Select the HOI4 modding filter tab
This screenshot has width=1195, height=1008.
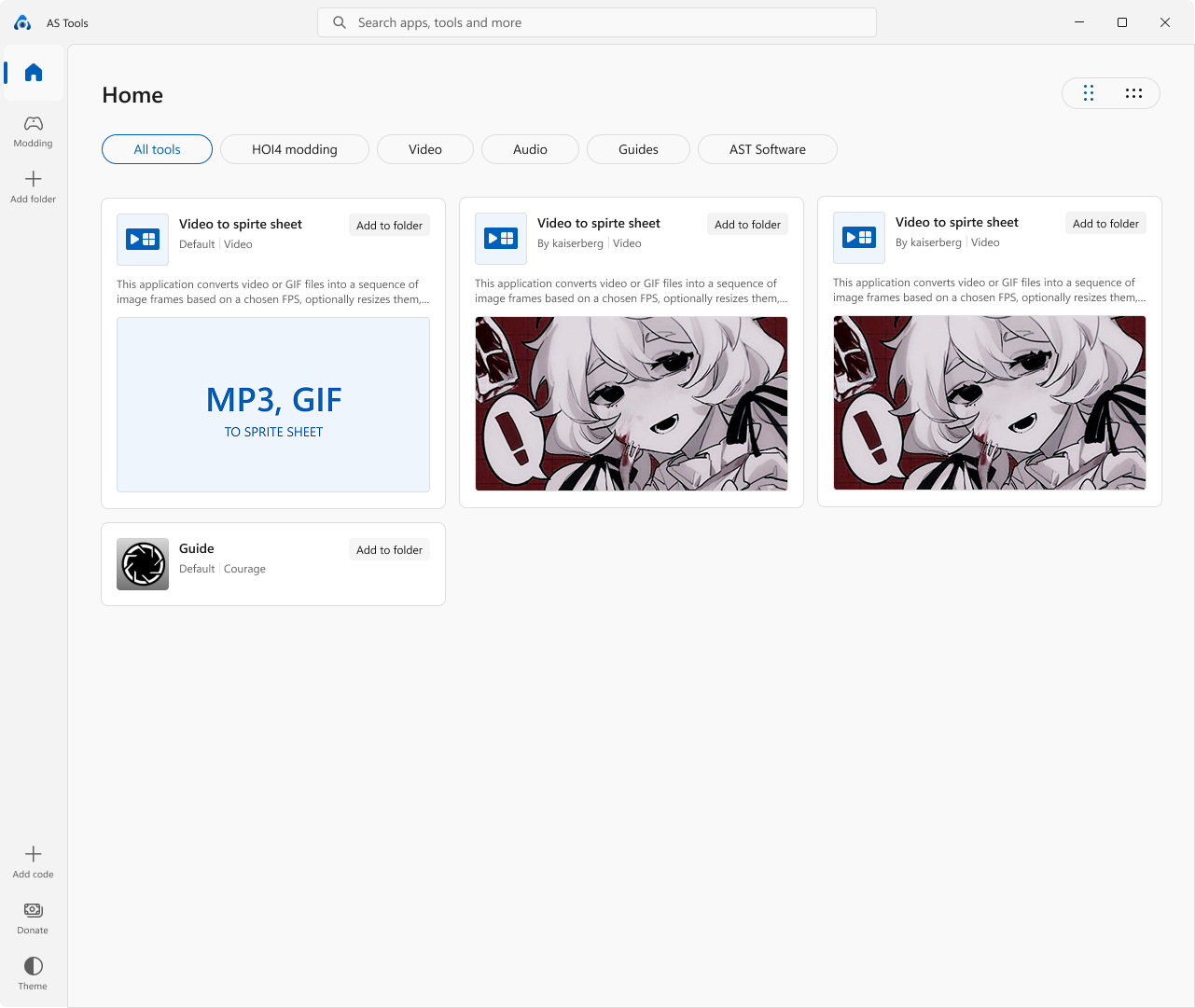295,149
